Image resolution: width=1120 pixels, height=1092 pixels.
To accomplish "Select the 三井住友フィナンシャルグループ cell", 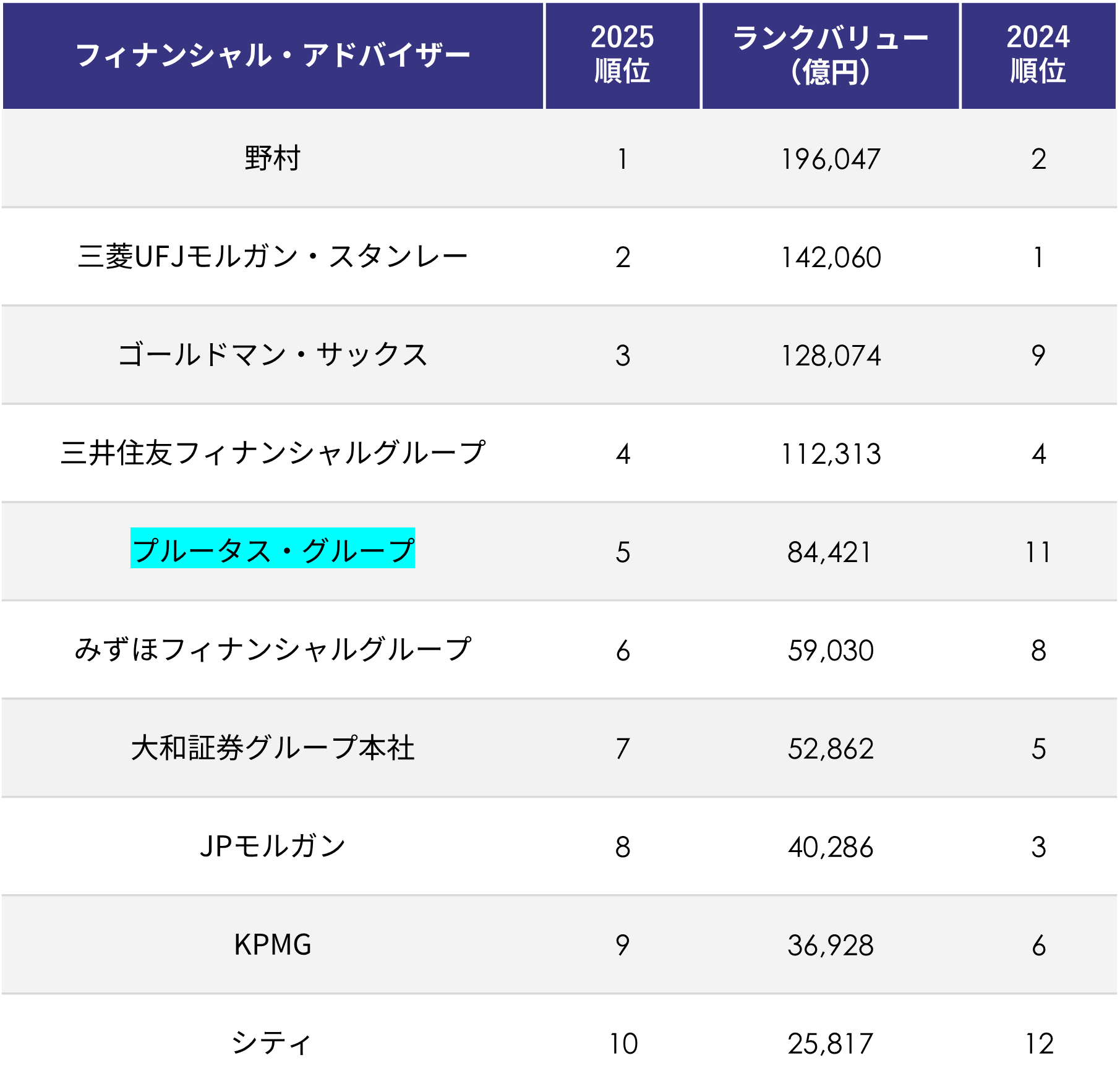I will coord(273,453).
